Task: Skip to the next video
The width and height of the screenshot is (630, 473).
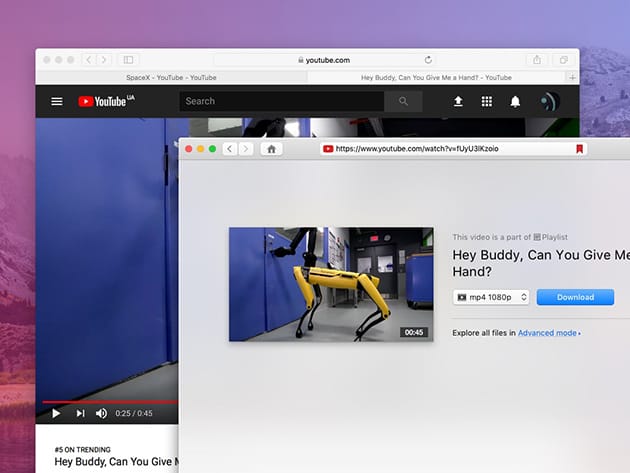Action: [x=80, y=413]
